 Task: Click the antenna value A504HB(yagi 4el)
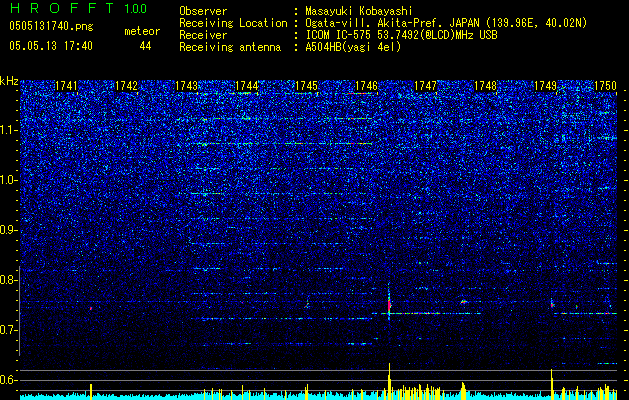coord(353,48)
